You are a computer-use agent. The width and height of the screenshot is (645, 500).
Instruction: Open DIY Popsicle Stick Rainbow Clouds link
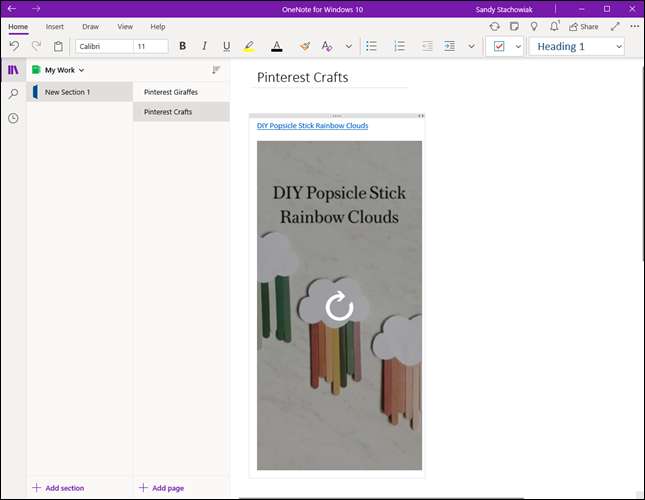[x=312, y=126]
